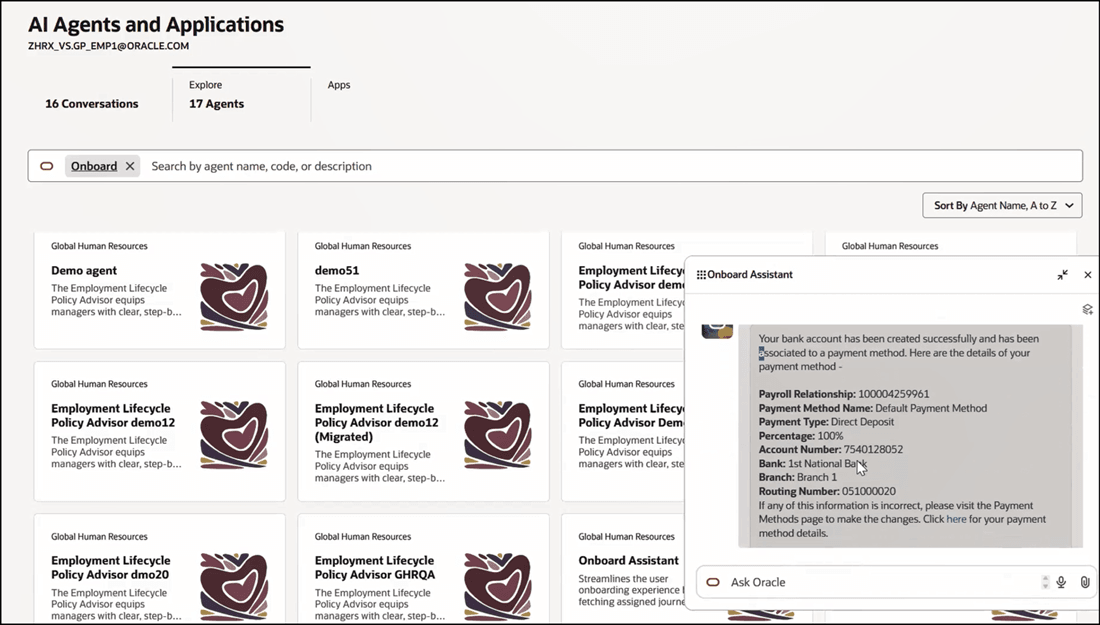Click the 'Branch: Branch 1' line
The image size is (1100, 625).
(798, 477)
